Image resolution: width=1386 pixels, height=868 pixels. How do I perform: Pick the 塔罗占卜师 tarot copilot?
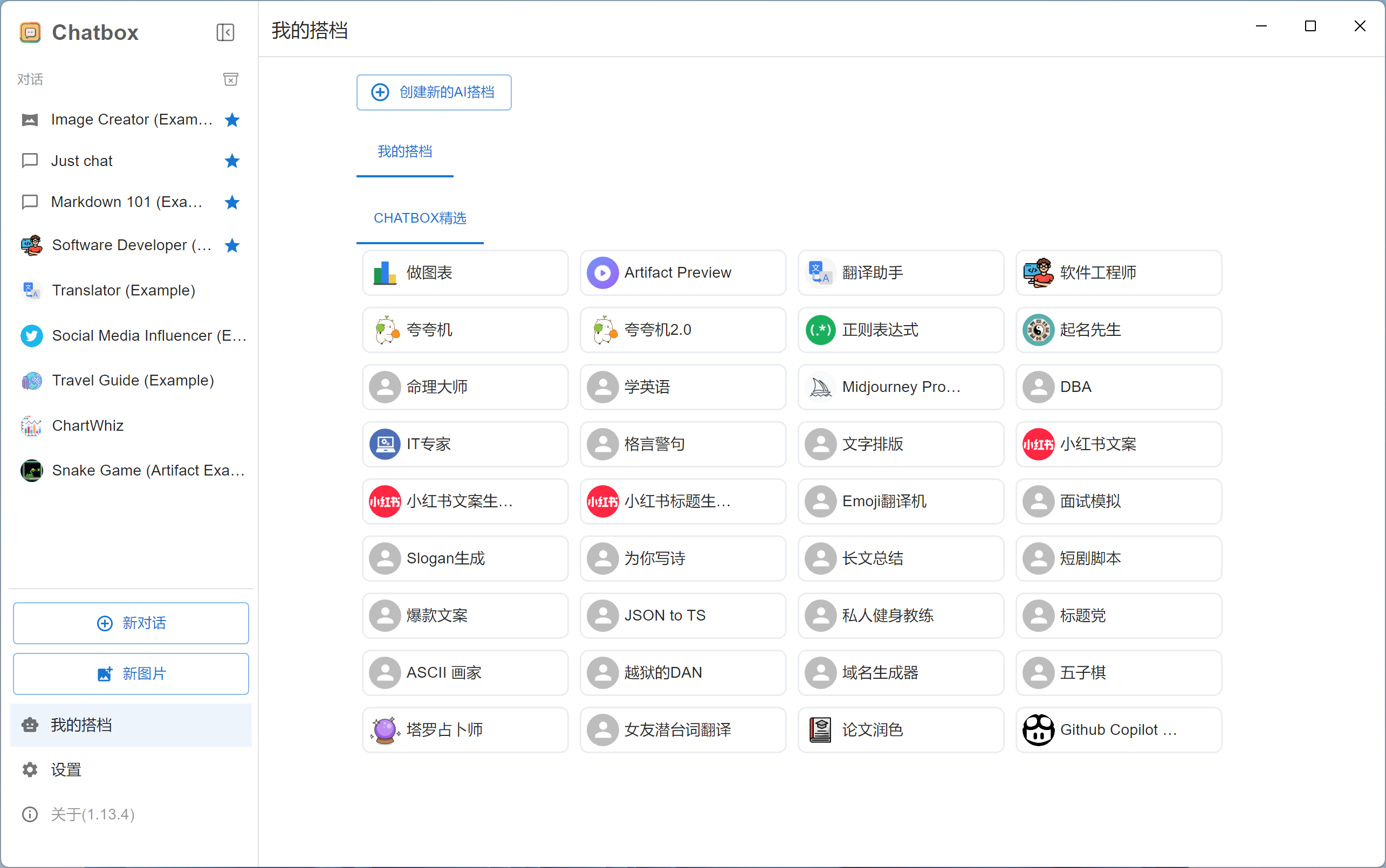click(x=464, y=729)
